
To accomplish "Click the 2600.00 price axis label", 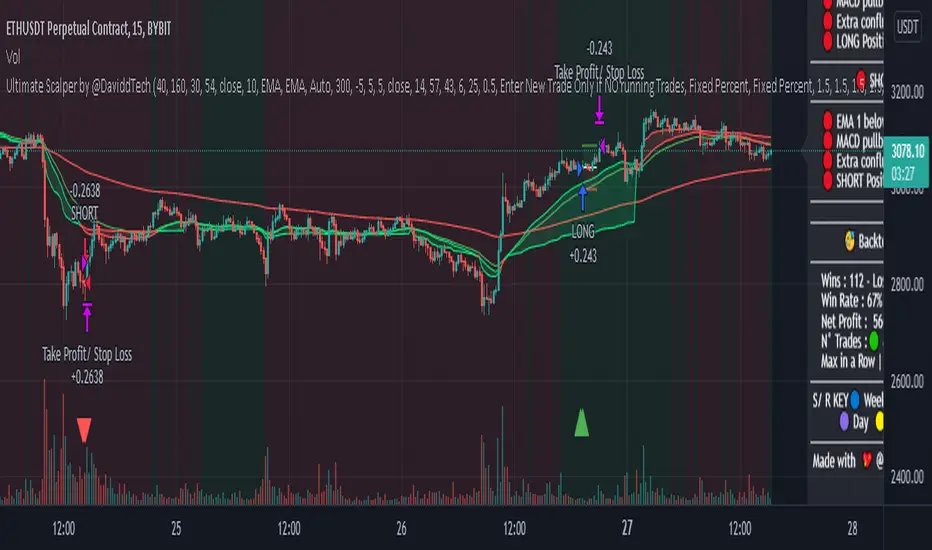I will 907,381.
